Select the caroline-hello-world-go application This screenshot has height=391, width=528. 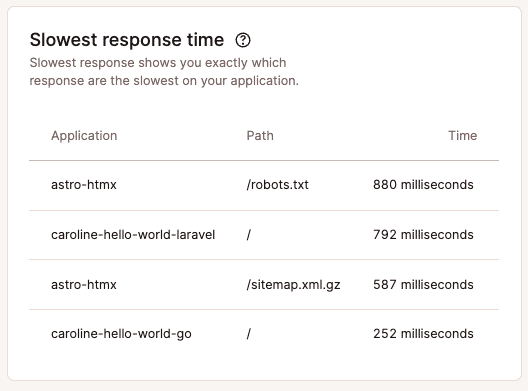tap(121, 334)
